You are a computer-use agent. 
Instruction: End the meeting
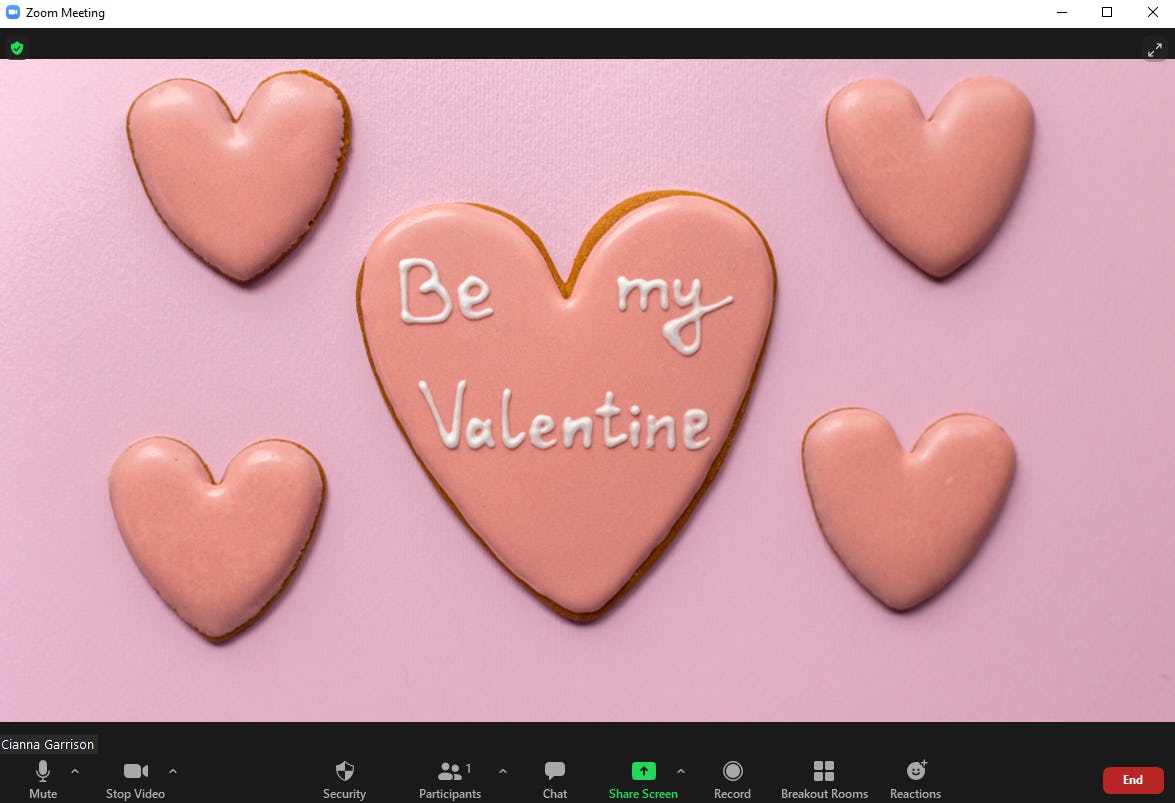click(x=1132, y=779)
